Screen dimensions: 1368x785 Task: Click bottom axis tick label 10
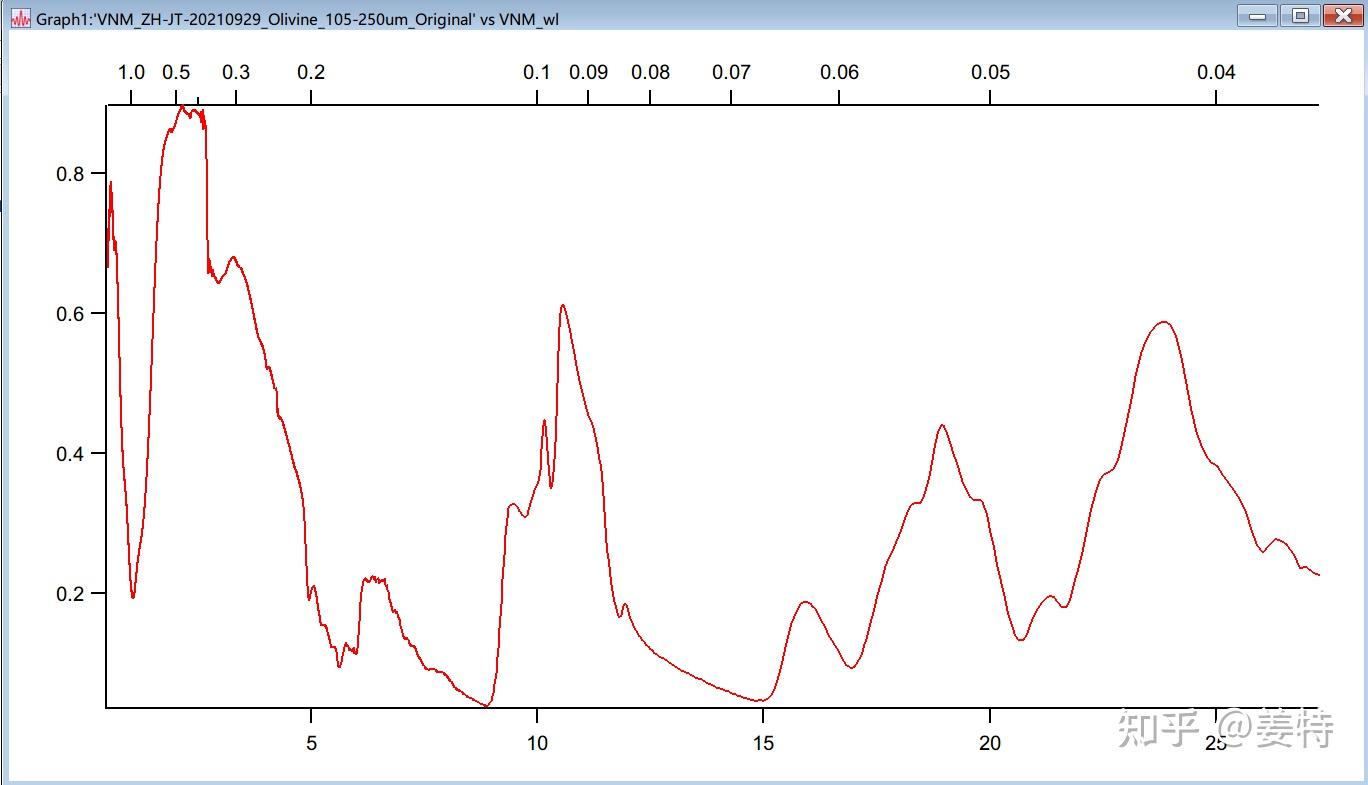537,743
